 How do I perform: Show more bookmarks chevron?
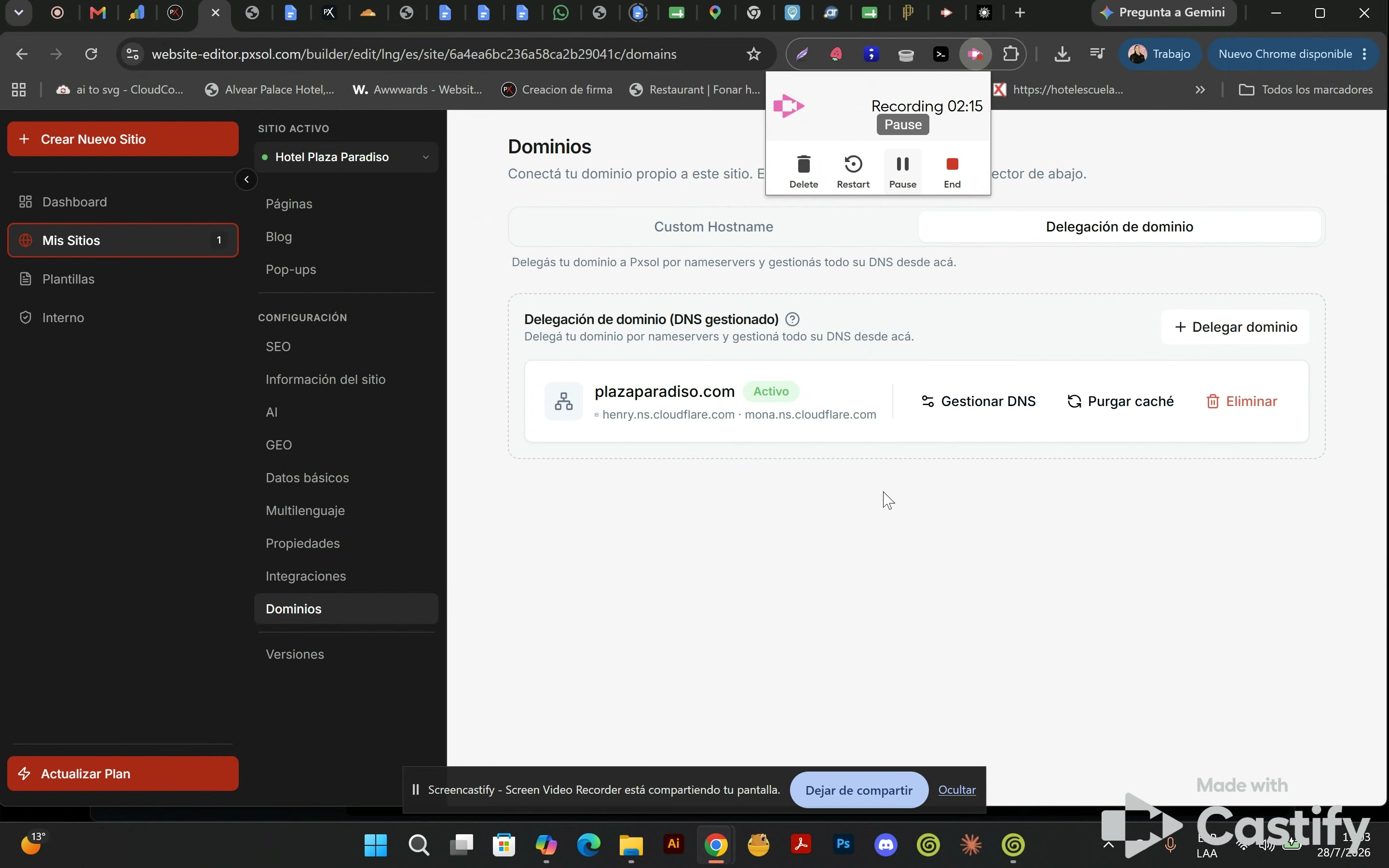click(x=1199, y=90)
